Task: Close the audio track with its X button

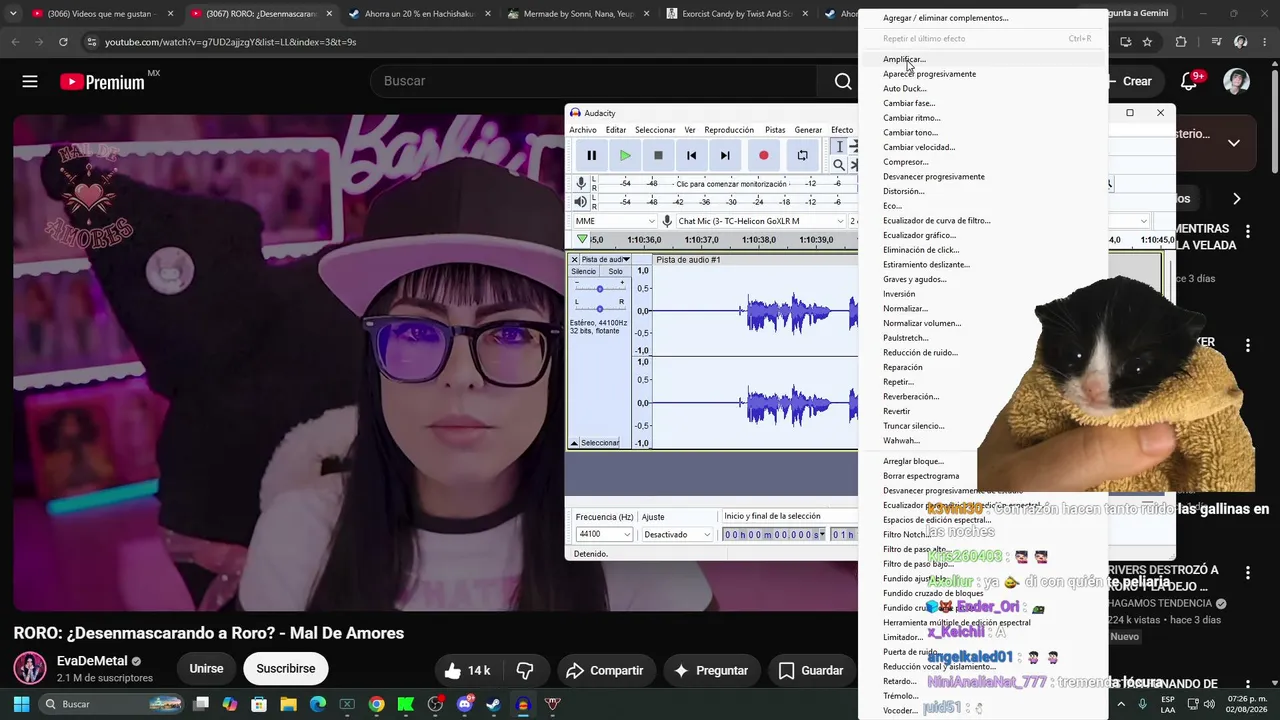Action: tap(574, 260)
